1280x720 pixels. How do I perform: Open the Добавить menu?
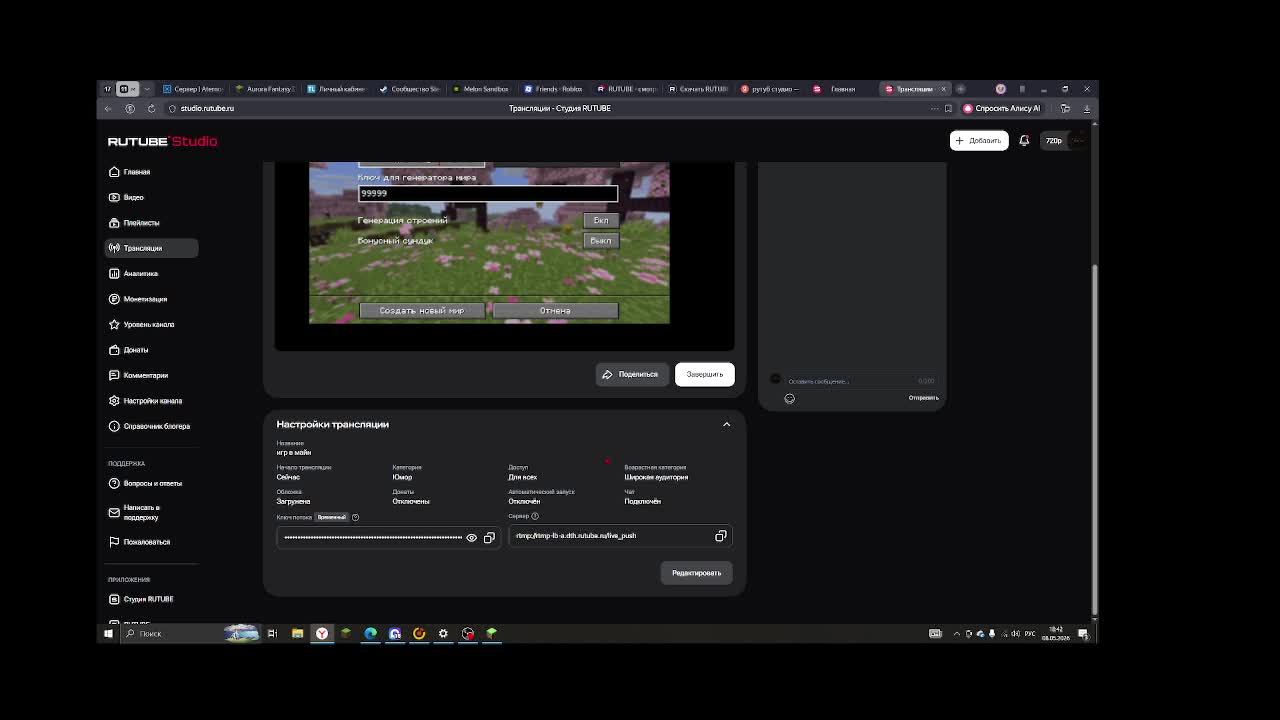[979, 141]
